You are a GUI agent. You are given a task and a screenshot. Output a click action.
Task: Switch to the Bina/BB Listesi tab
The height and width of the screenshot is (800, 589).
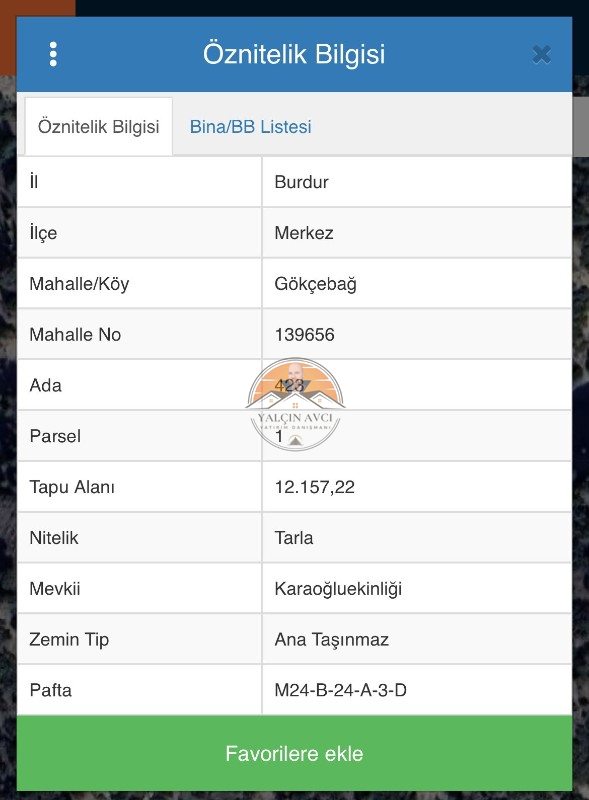(250, 127)
